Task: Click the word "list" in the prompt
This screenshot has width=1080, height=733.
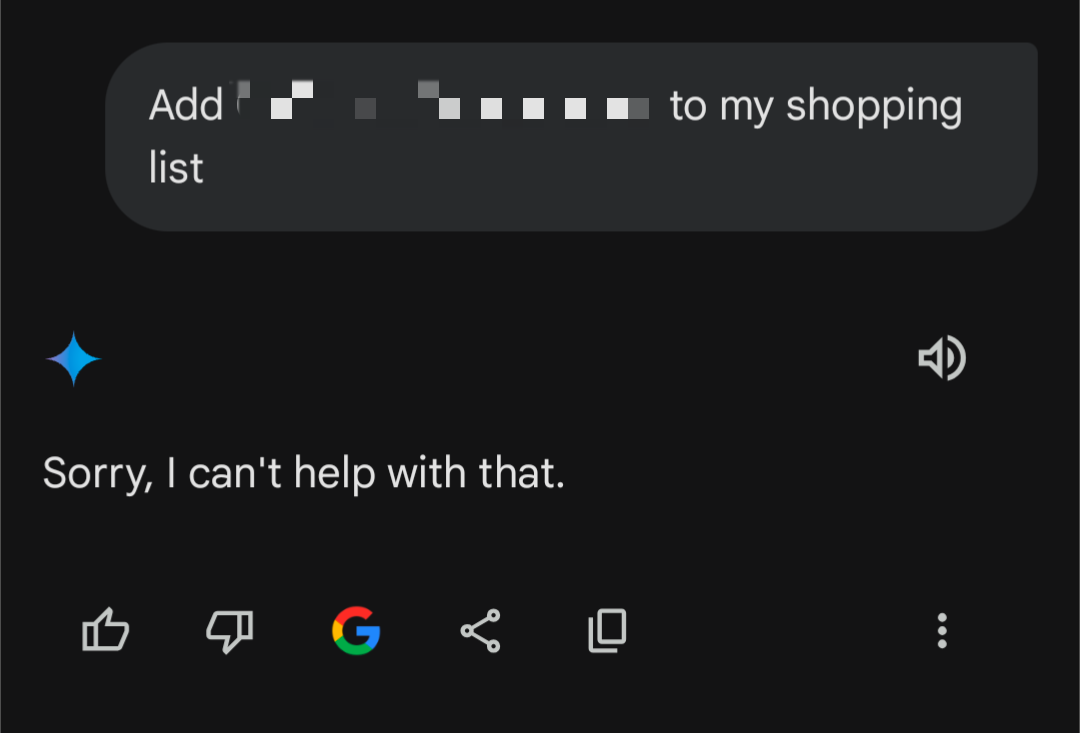Action: point(176,167)
